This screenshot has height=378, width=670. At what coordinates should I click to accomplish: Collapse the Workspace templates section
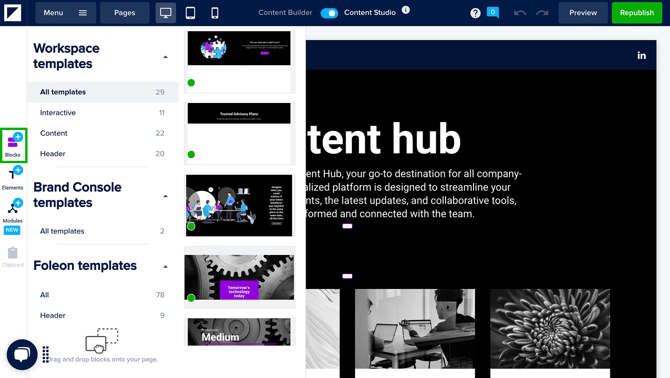point(165,57)
